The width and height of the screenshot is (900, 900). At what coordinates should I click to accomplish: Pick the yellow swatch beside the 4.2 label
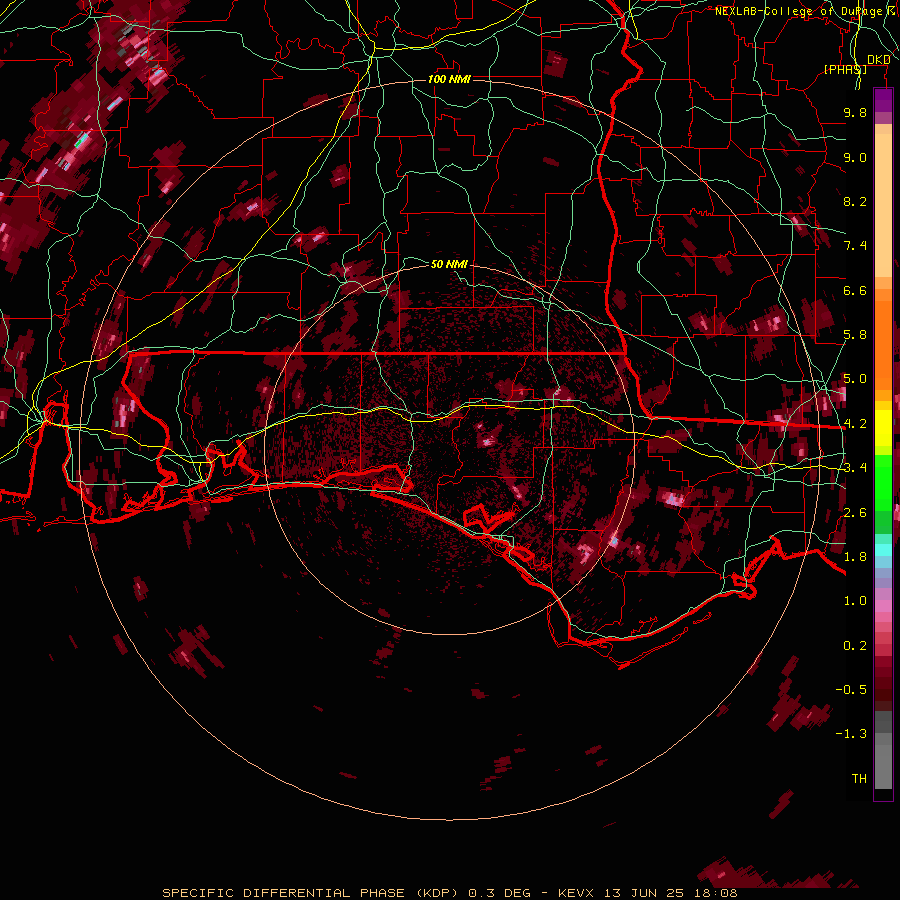(883, 428)
